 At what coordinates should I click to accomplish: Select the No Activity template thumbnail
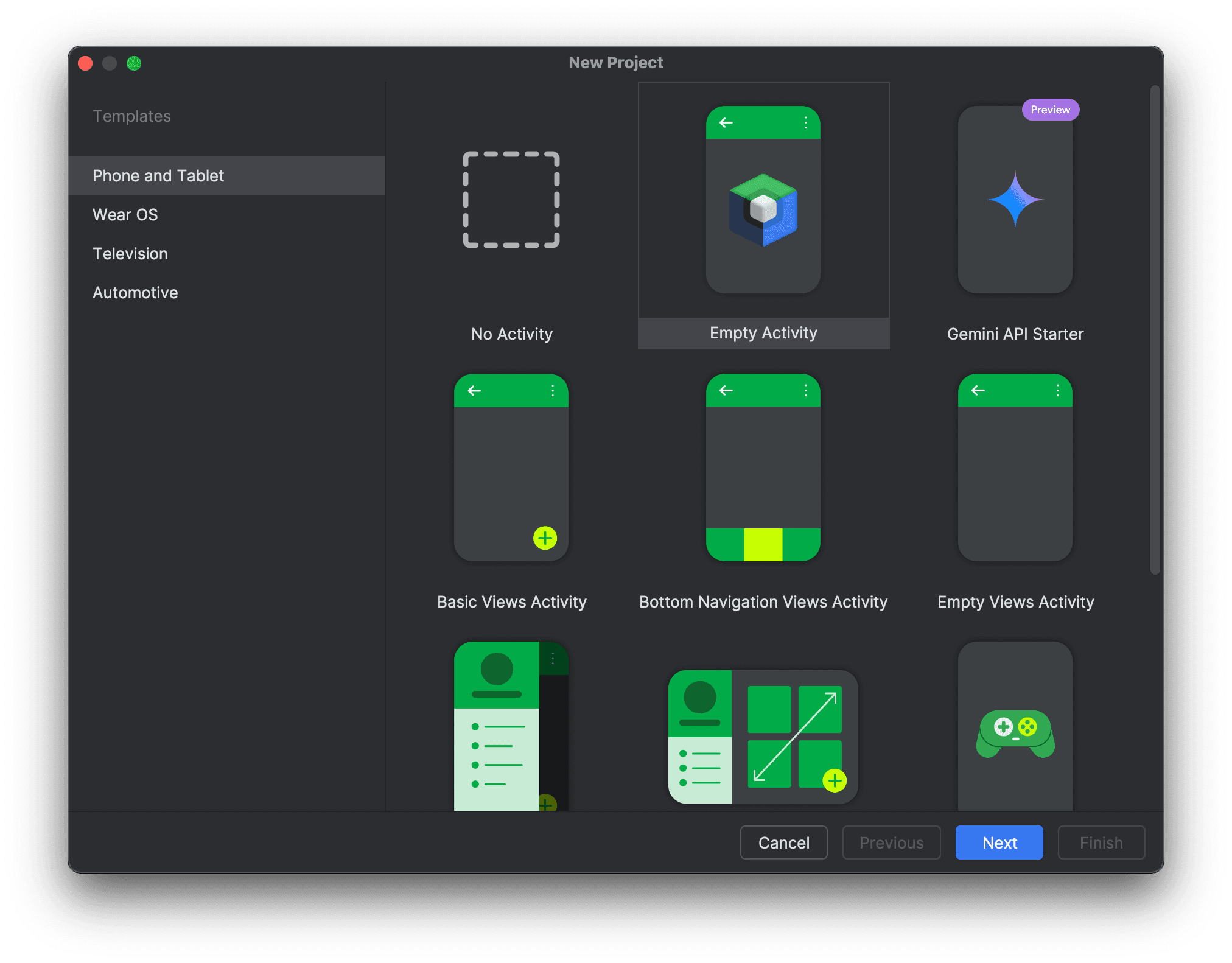511,200
